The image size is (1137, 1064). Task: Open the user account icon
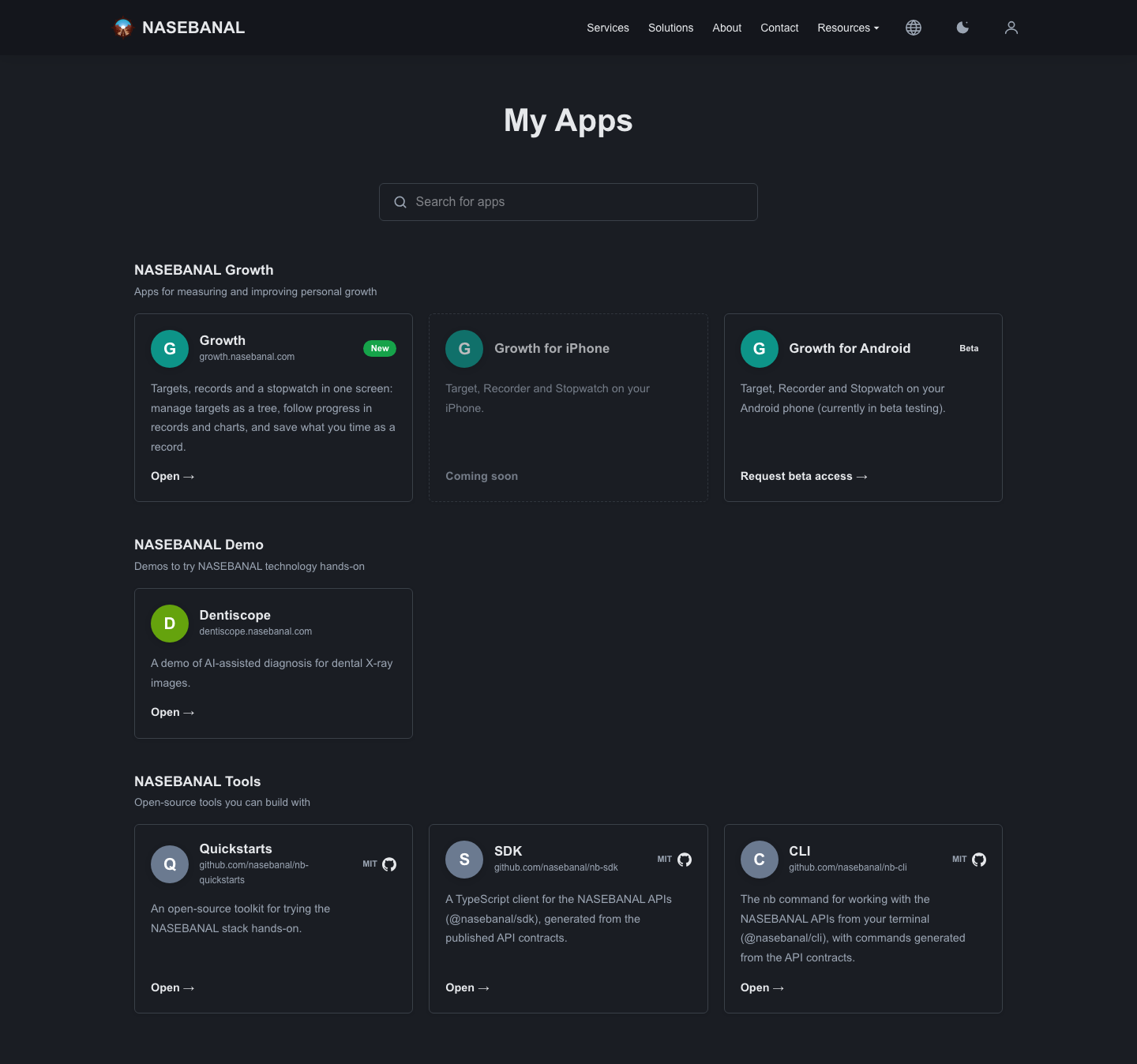[x=1011, y=28]
